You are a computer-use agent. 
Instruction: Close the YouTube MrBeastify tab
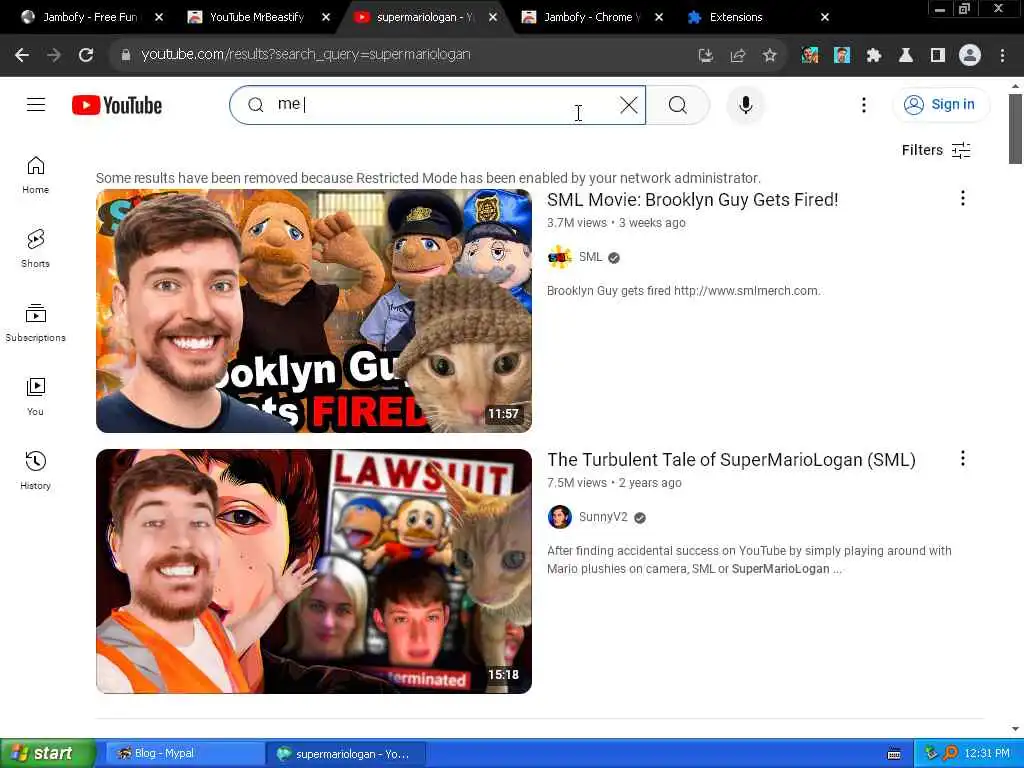tap(326, 17)
